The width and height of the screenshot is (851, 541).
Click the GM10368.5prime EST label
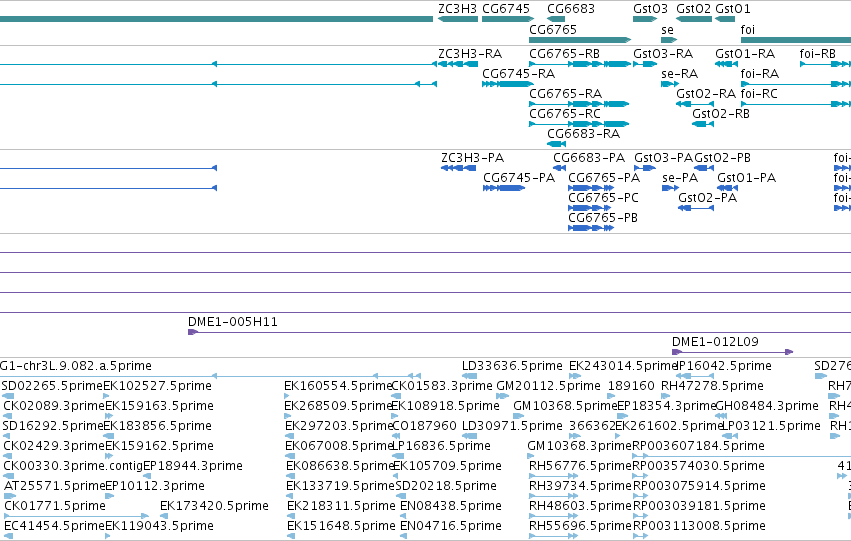click(x=565, y=406)
